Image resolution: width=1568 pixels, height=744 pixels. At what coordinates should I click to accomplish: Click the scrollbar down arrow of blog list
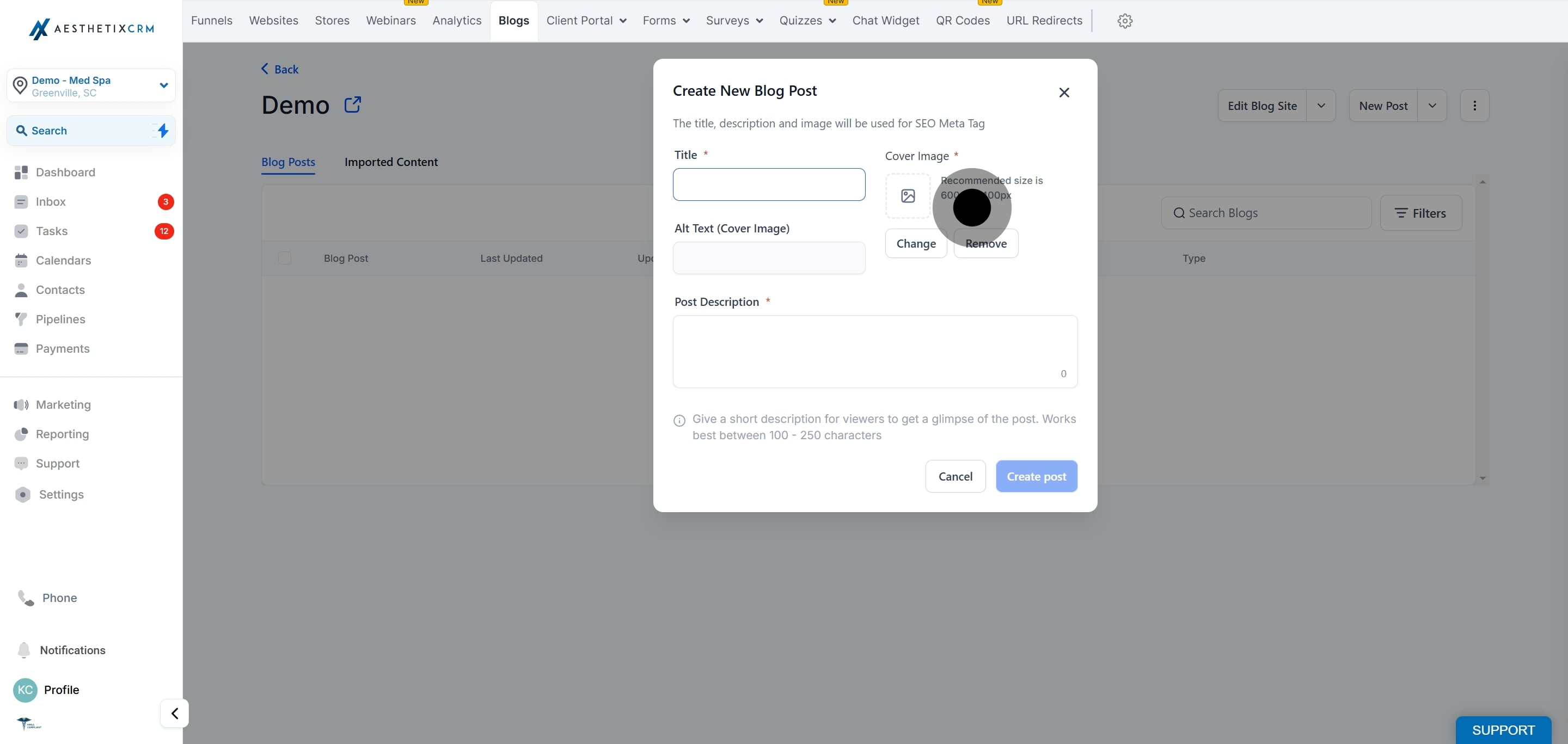[x=1482, y=478]
